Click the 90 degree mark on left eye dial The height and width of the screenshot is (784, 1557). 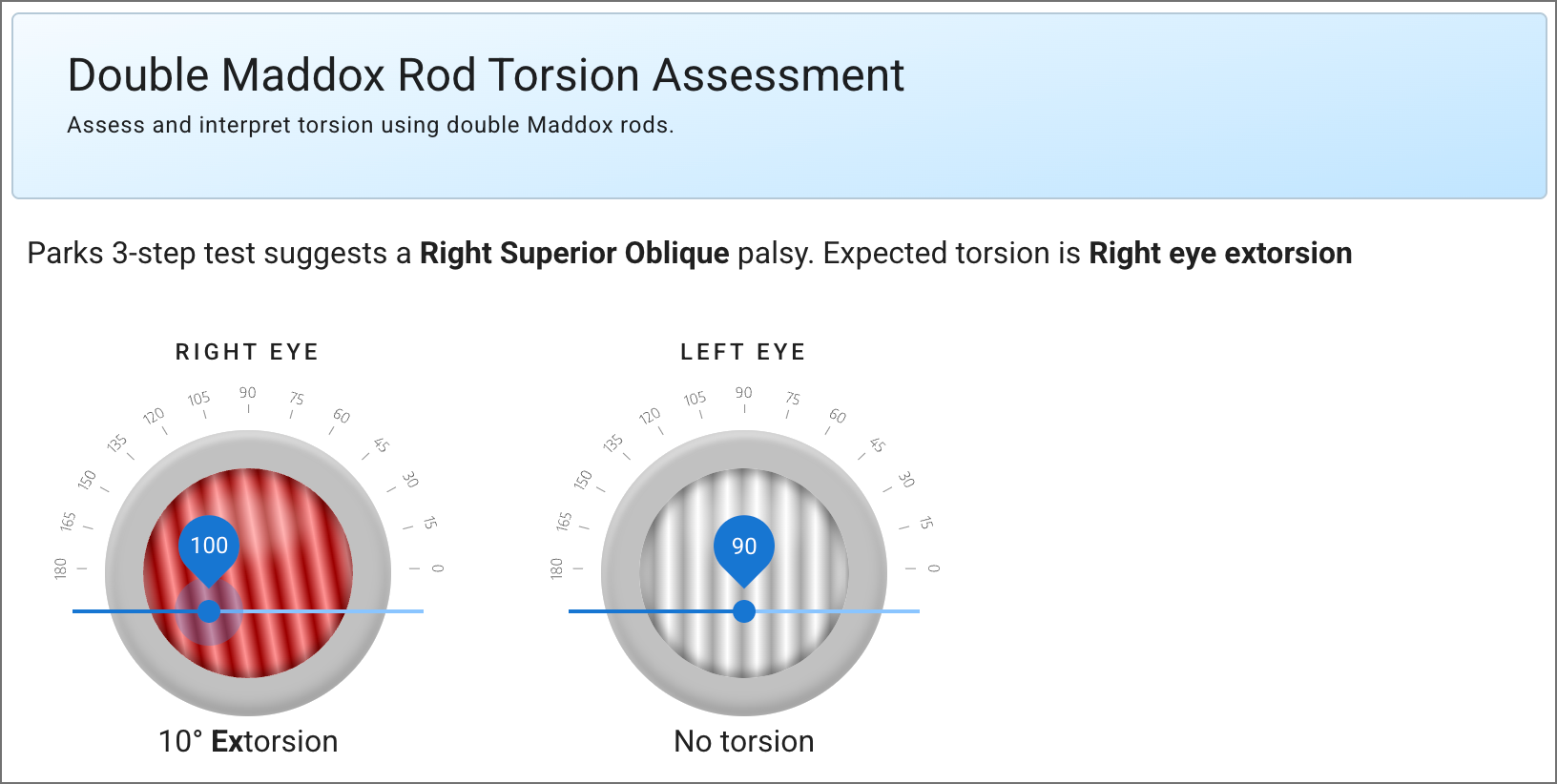coord(744,393)
